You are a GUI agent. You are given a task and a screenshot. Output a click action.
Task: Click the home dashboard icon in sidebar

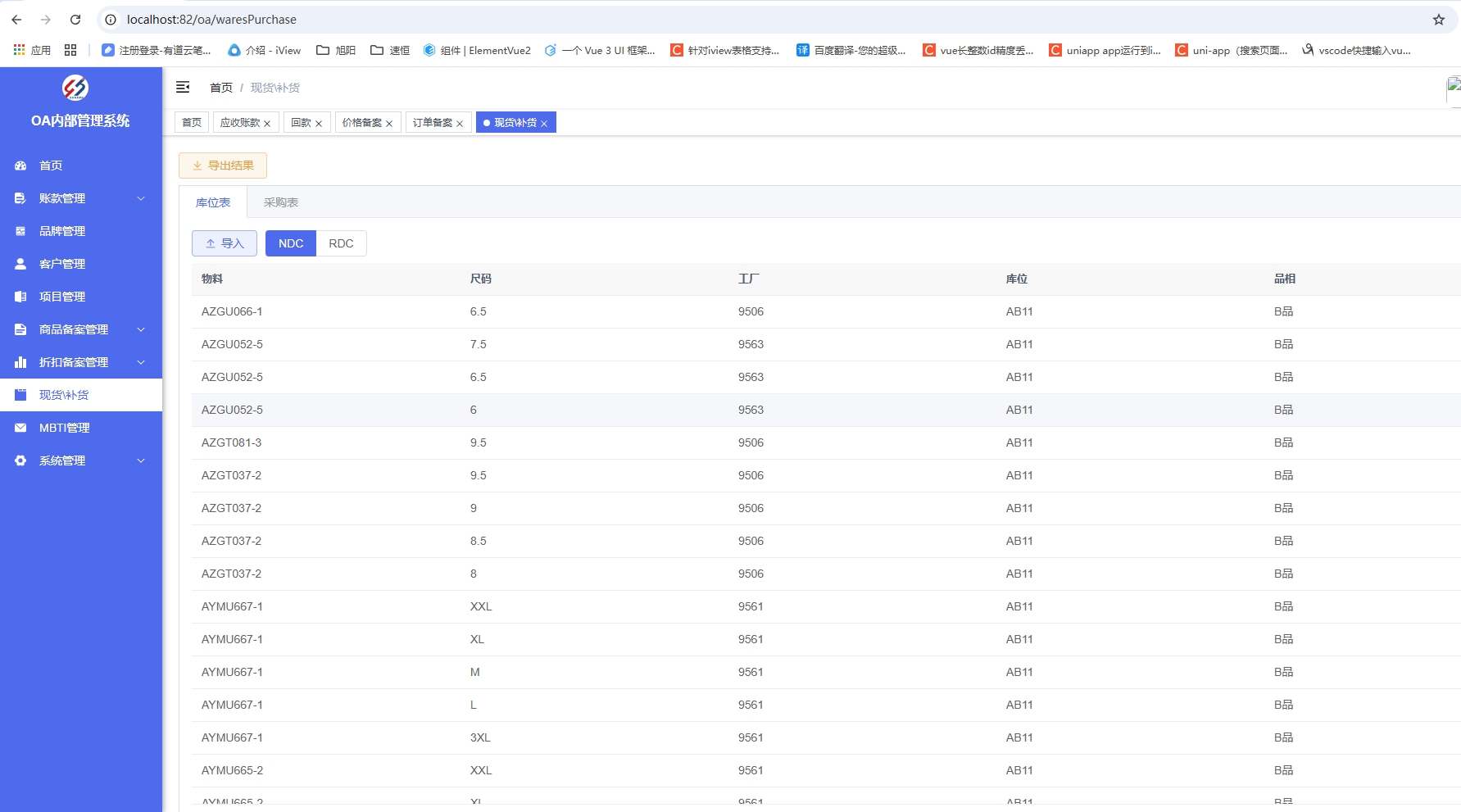pyautogui.click(x=20, y=166)
